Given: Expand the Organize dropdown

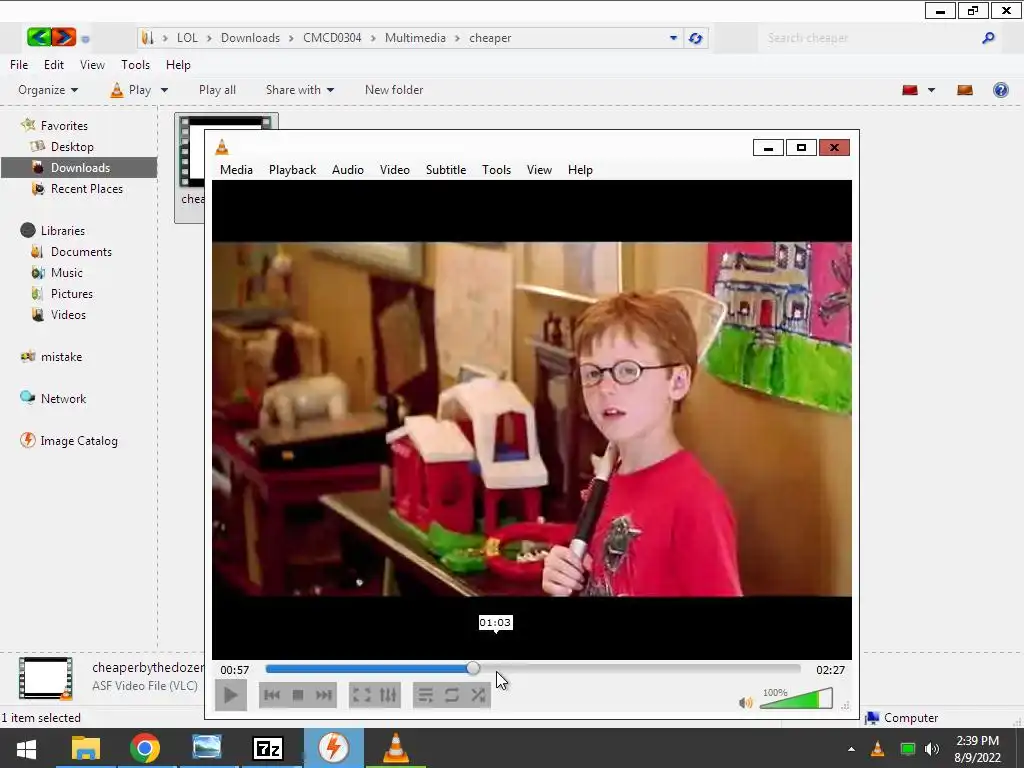Looking at the screenshot, I should point(48,90).
